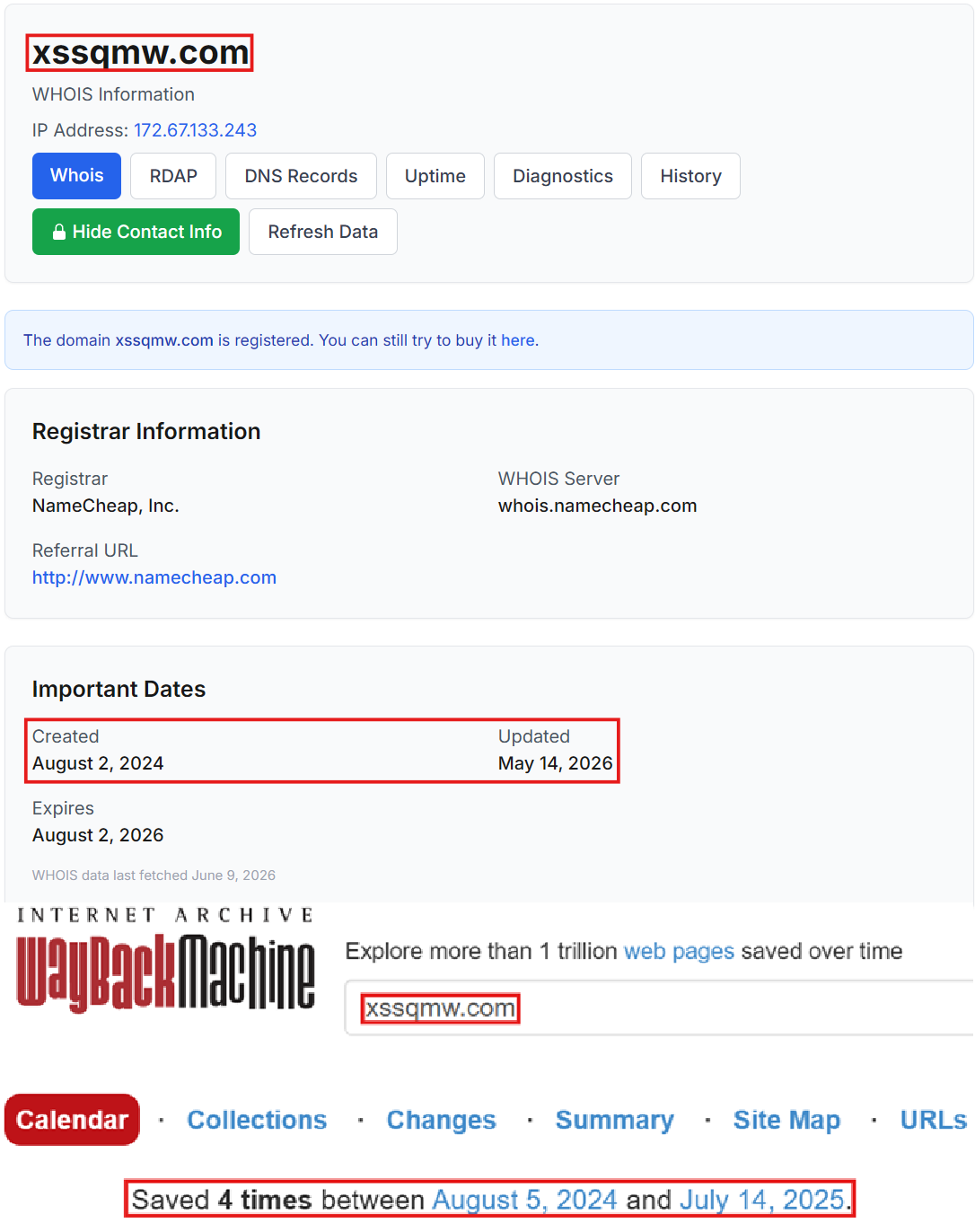
Task: Click the 'here' link to buy domain
Action: pos(518,340)
